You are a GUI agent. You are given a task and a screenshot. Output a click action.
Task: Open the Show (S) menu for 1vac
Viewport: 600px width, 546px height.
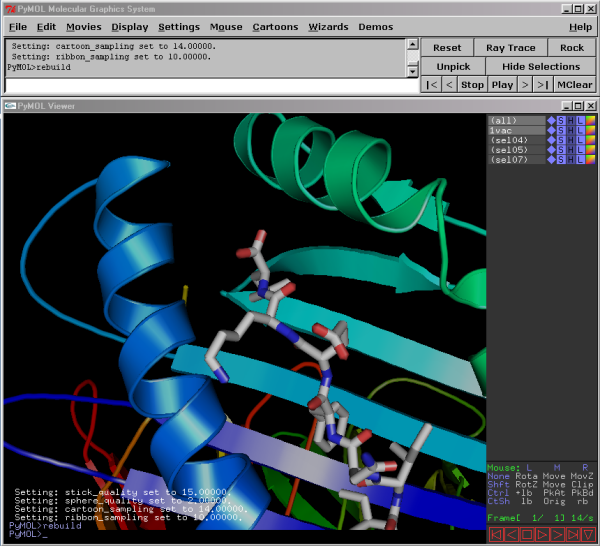(560, 130)
